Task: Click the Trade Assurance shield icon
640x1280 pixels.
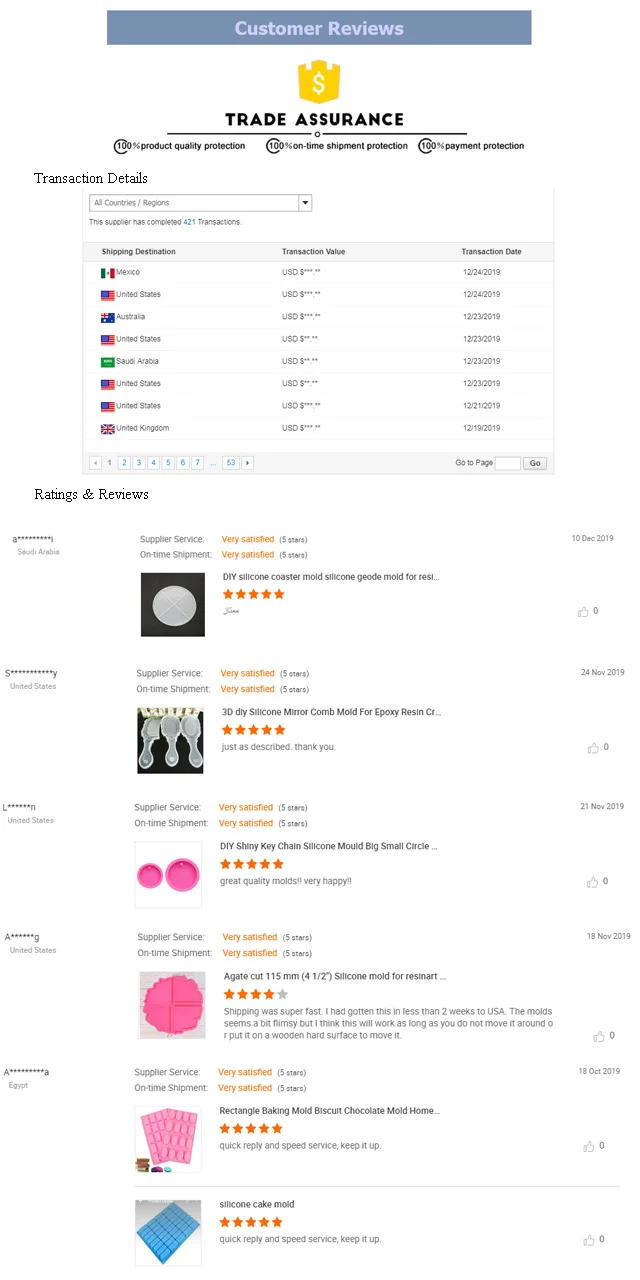Action: pos(319,82)
